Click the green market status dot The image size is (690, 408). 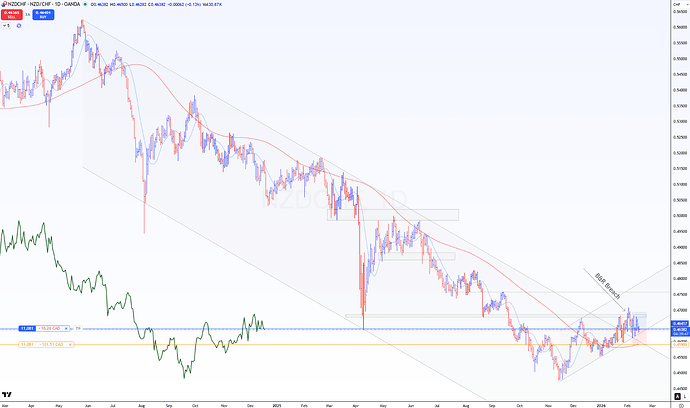pos(85,4)
